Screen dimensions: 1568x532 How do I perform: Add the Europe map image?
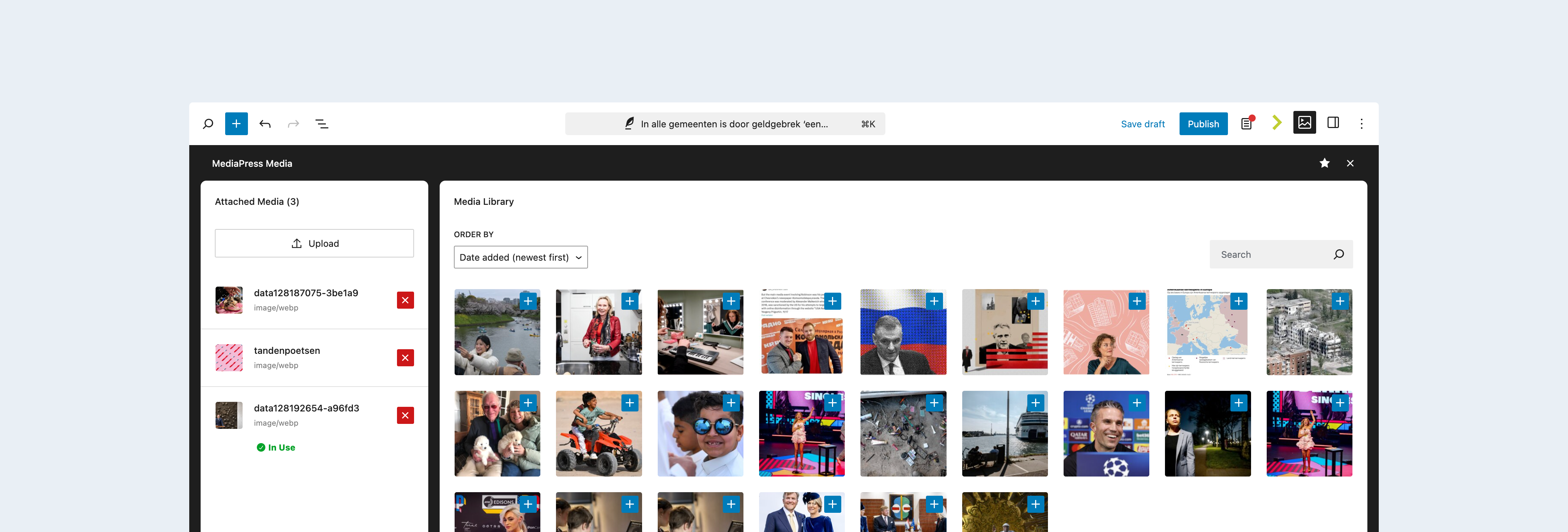click(1239, 301)
